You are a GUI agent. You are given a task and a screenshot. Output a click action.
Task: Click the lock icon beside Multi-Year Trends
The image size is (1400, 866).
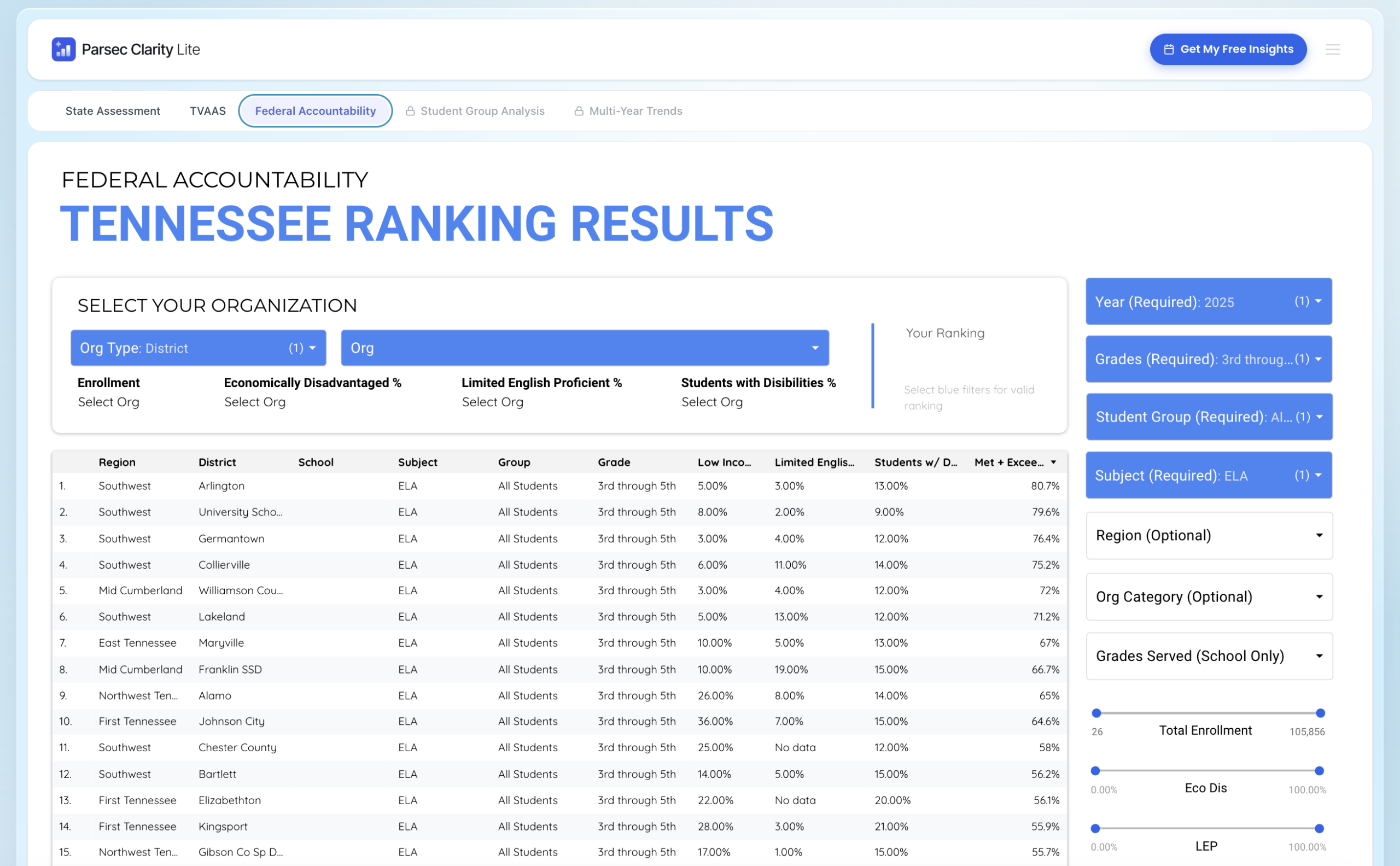coord(579,111)
